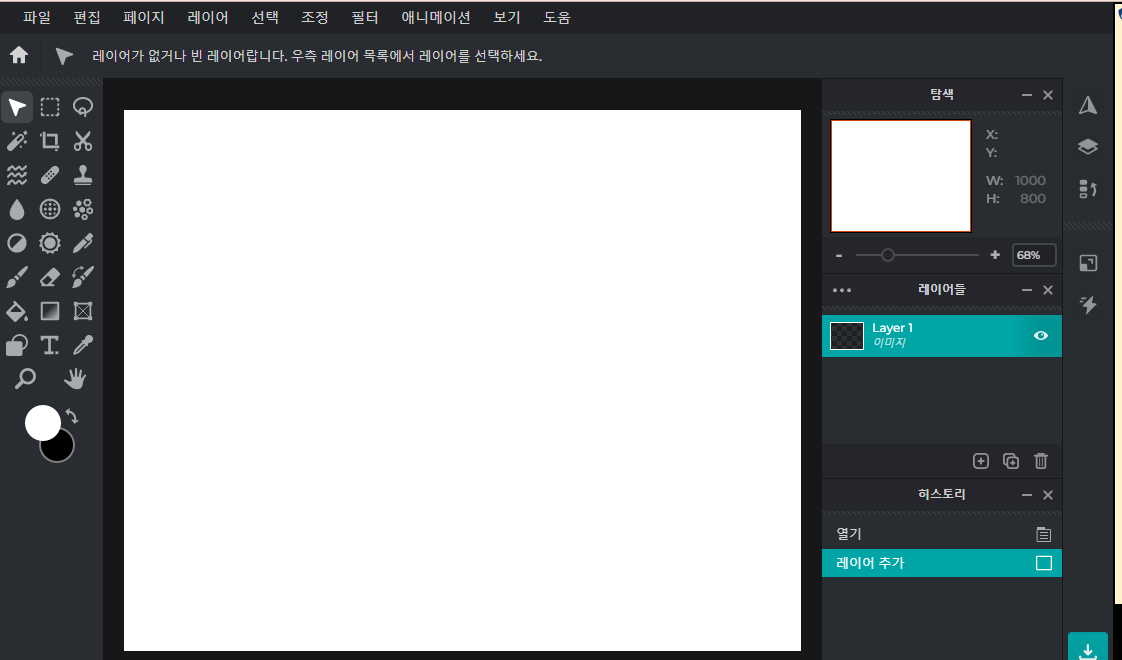This screenshot has width=1122, height=660.
Task: Select the wavy Liquify tool
Action: click(16, 175)
